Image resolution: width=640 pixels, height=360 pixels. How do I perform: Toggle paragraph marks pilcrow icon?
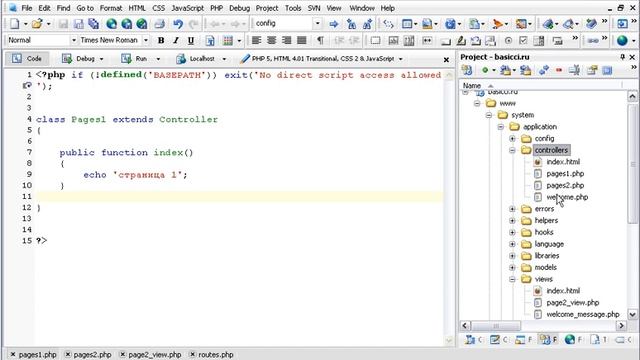[320, 40]
